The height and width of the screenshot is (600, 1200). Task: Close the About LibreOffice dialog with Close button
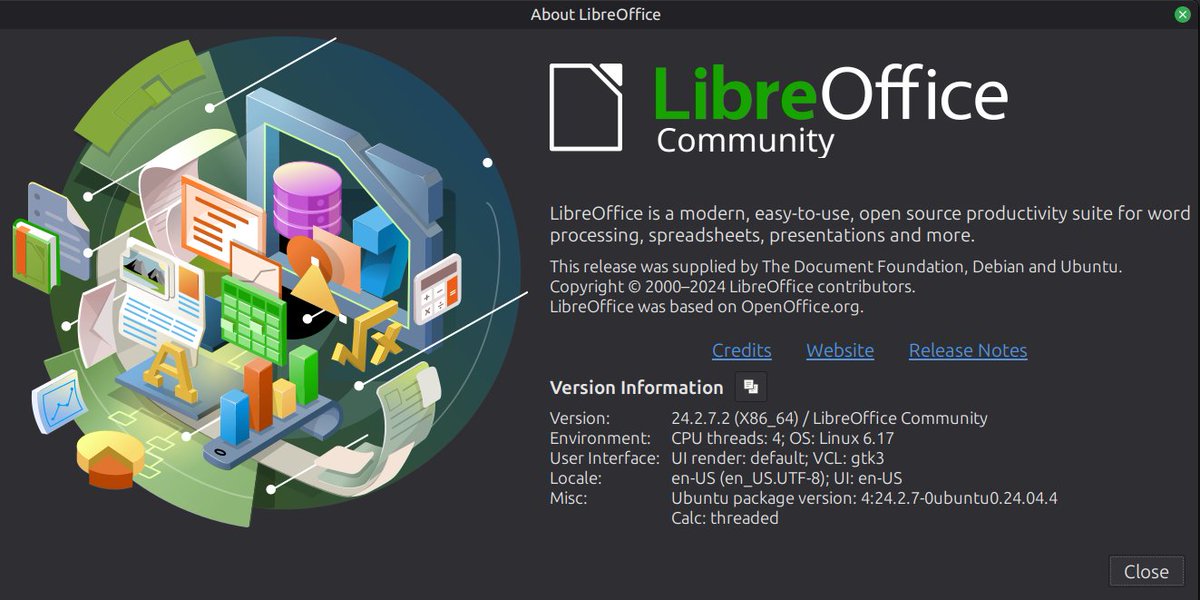click(1146, 571)
